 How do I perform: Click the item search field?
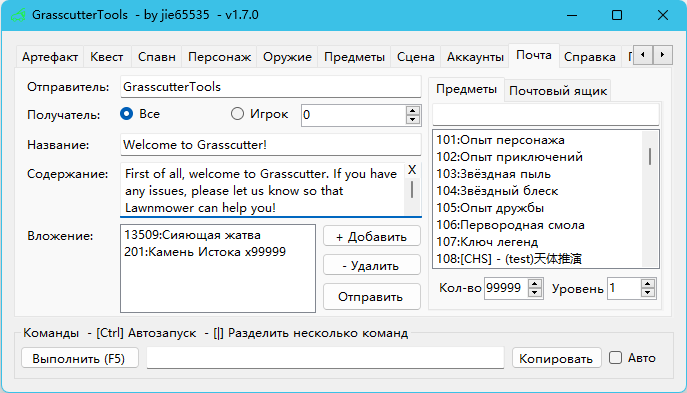[x=545, y=115]
